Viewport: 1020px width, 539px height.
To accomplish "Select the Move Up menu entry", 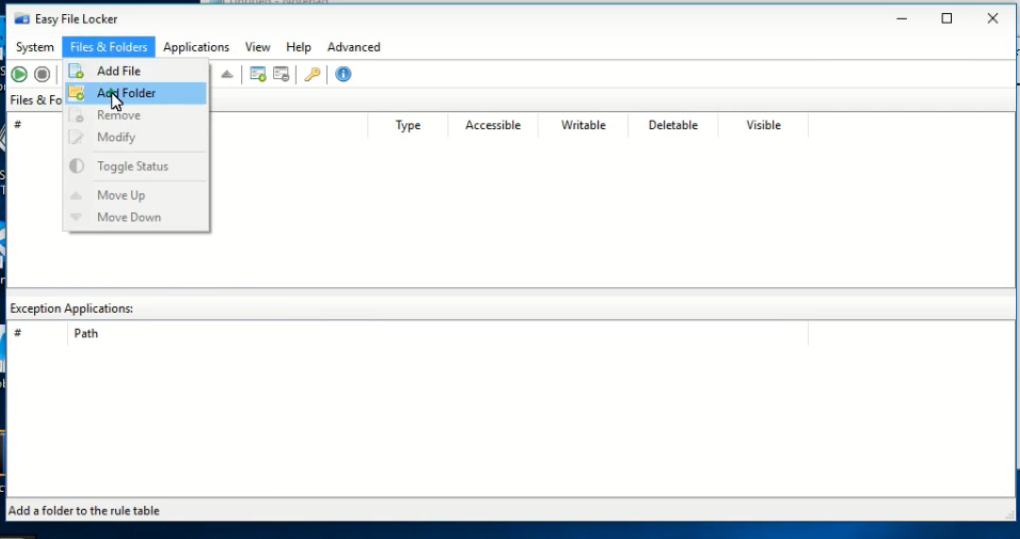I will 136,195.
